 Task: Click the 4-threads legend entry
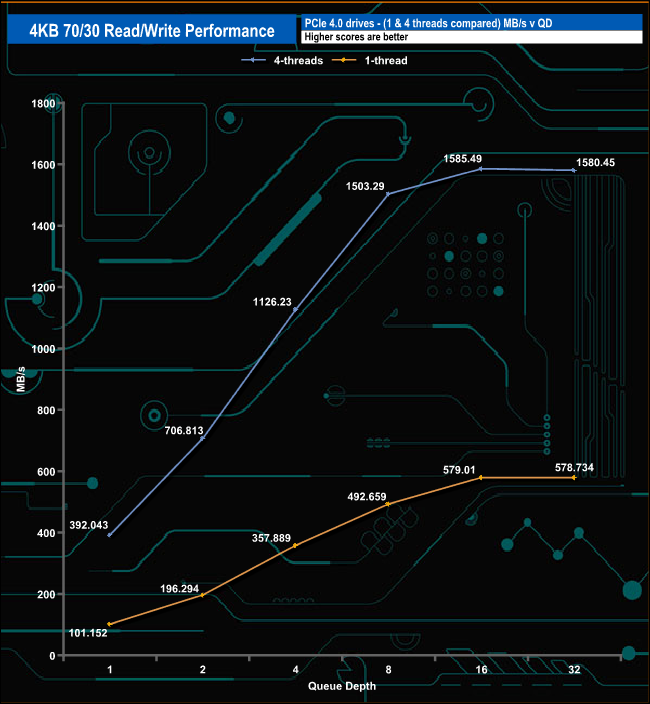(x=282, y=61)
